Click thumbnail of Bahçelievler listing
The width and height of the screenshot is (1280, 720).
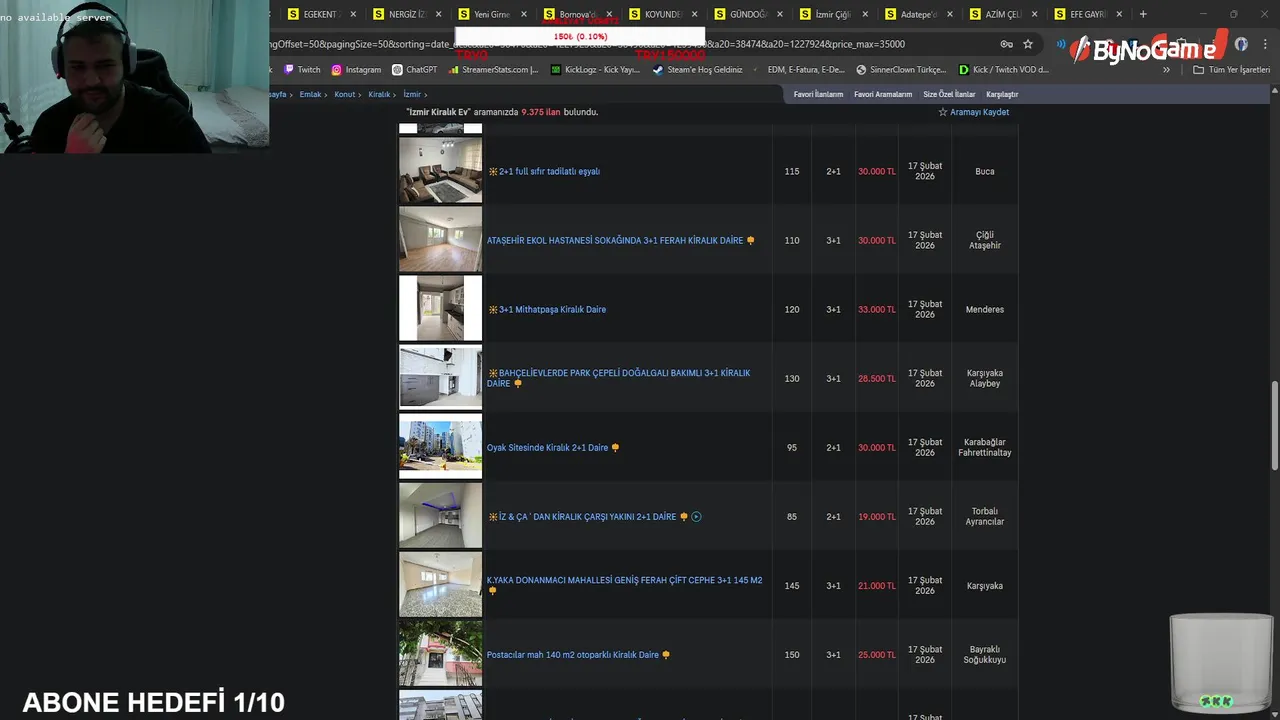440,378
